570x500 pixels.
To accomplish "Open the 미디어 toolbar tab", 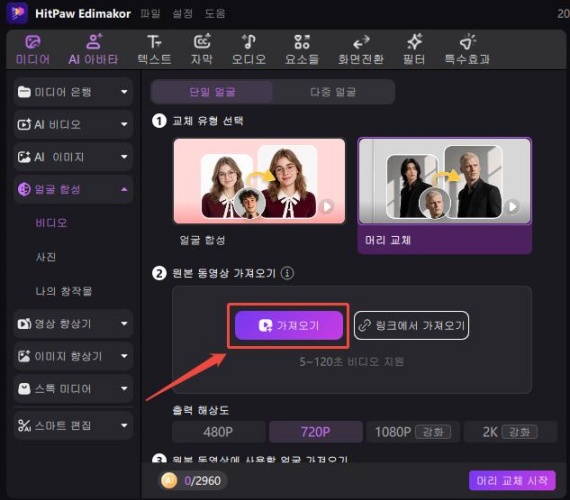I will point(33,50).
